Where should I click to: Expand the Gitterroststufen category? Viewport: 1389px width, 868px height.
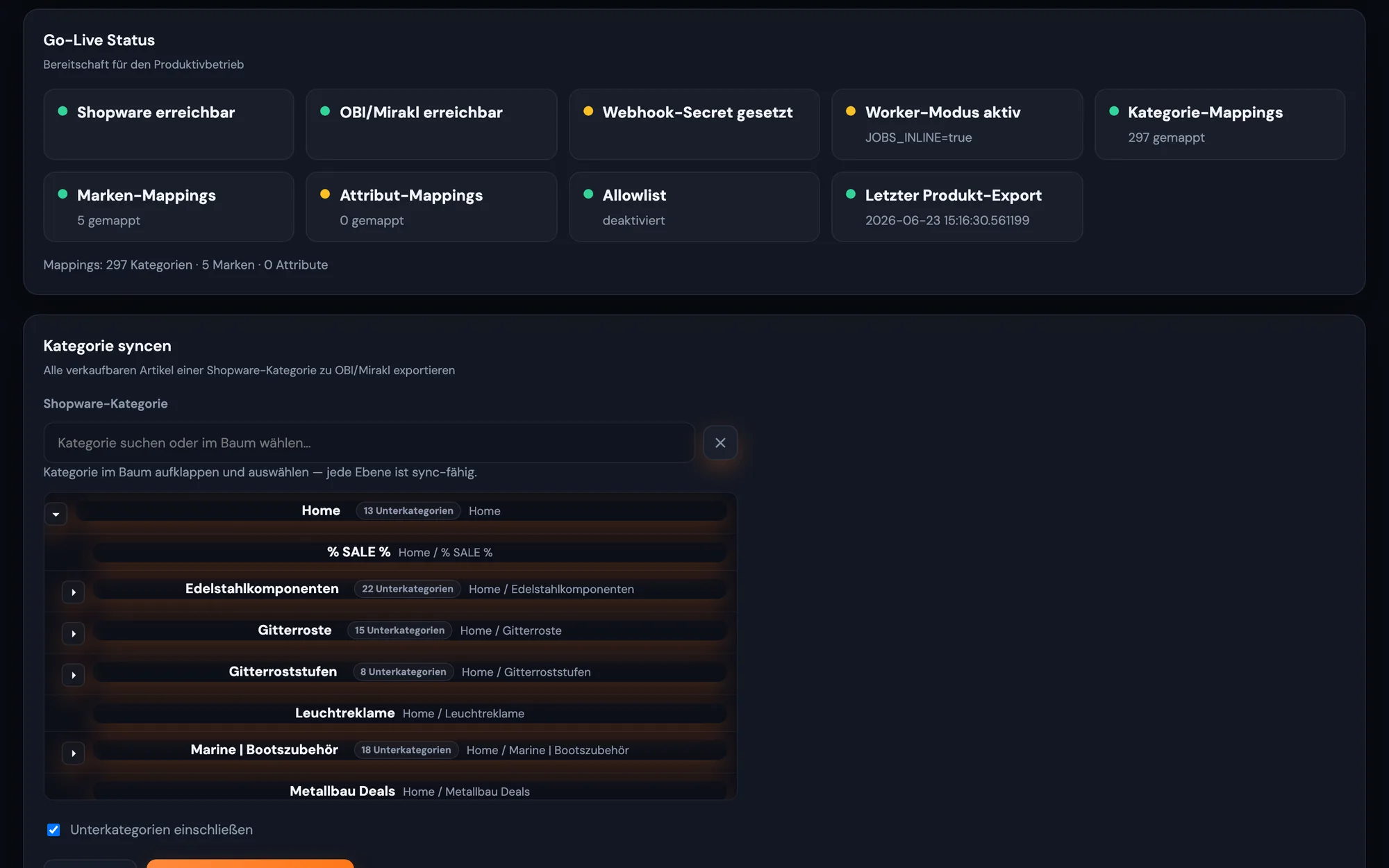pyautogui.click(x=73, y=675)
